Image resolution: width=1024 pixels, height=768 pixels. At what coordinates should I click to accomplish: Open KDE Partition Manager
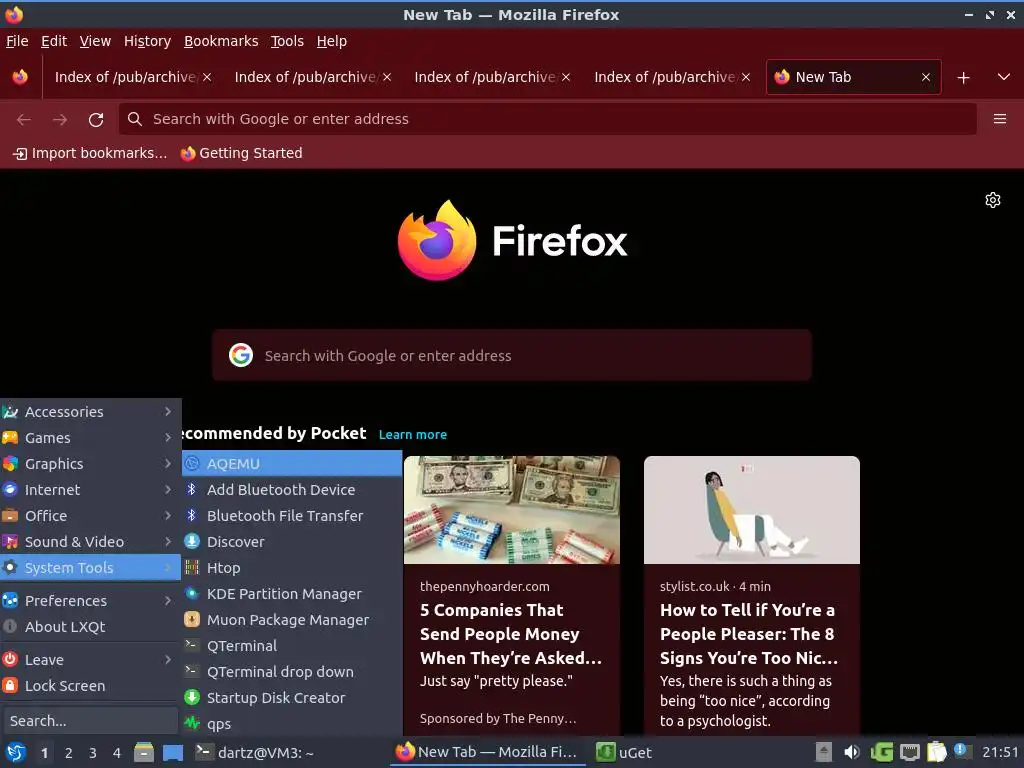(292, 594)
